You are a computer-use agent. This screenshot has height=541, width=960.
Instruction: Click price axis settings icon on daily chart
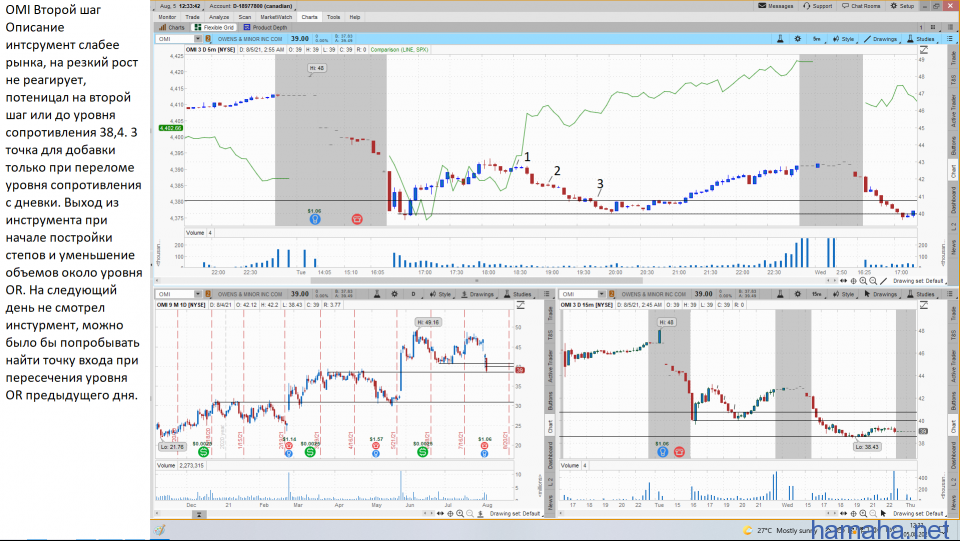coord(520,305)
